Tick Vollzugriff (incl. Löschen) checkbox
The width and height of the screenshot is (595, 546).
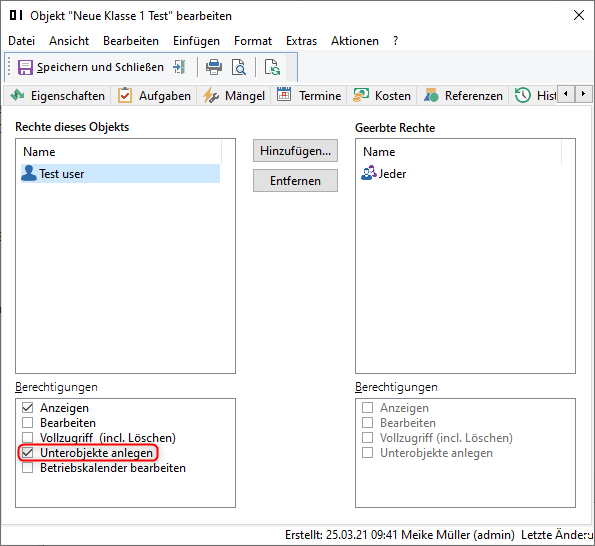27,437
